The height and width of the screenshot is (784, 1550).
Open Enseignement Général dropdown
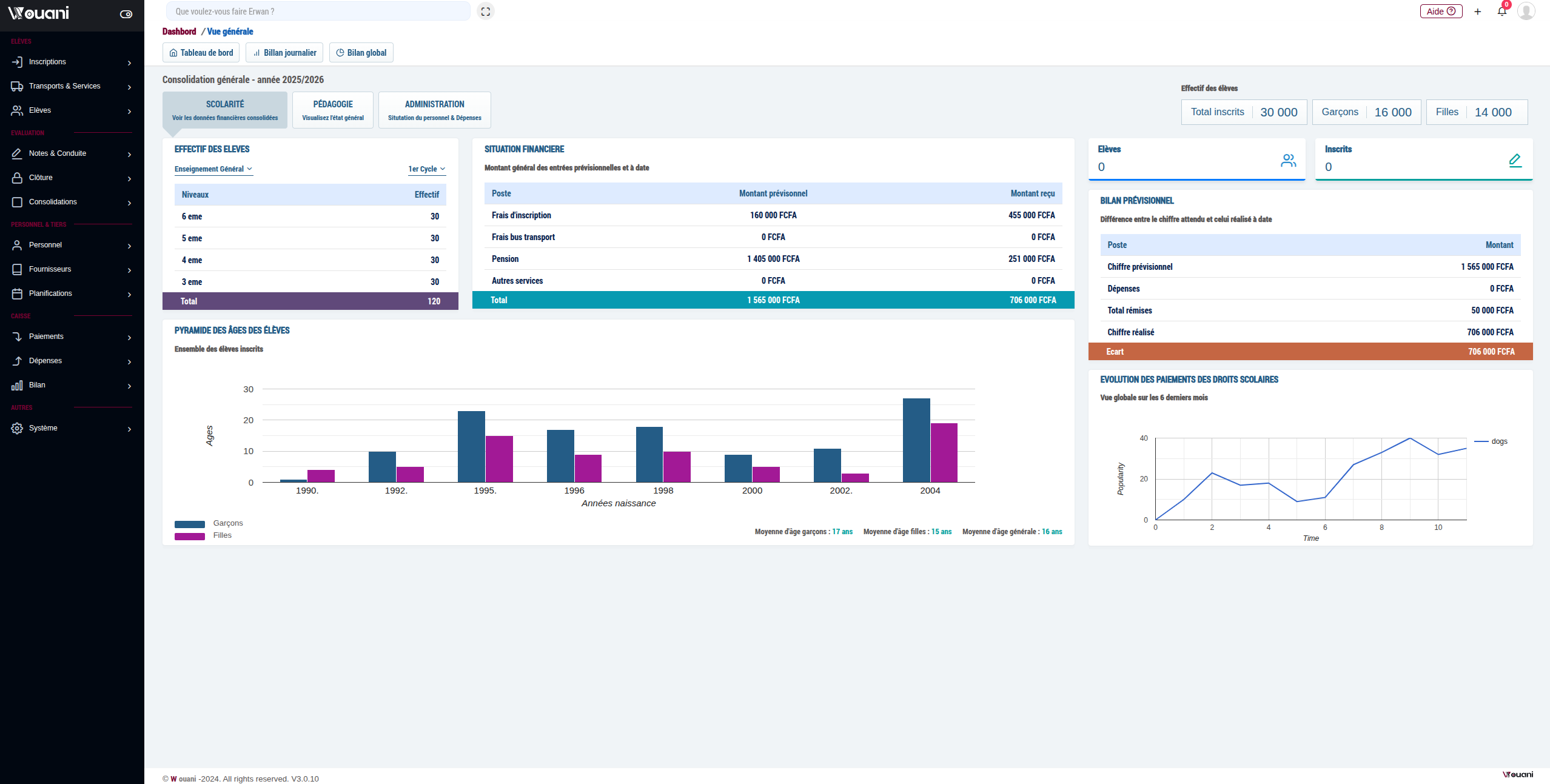point(213,169)
